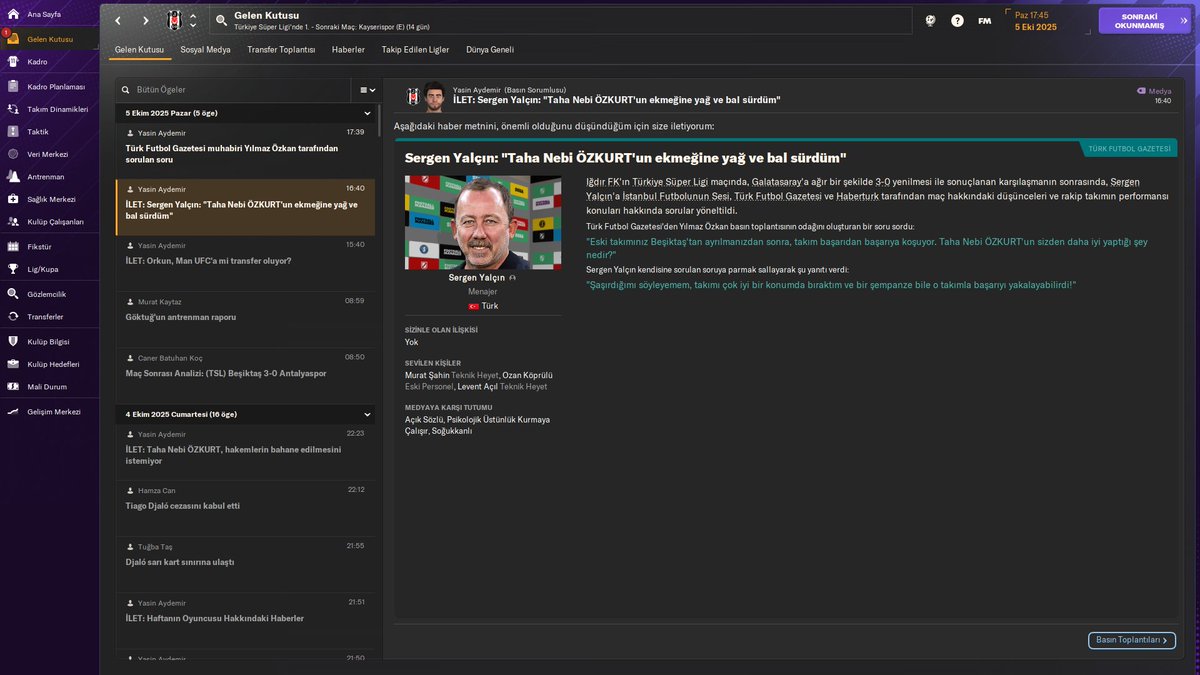1200x675 pixels.
Task: Open Kulüp Hedefleri
Action: (x=50, y=364)
